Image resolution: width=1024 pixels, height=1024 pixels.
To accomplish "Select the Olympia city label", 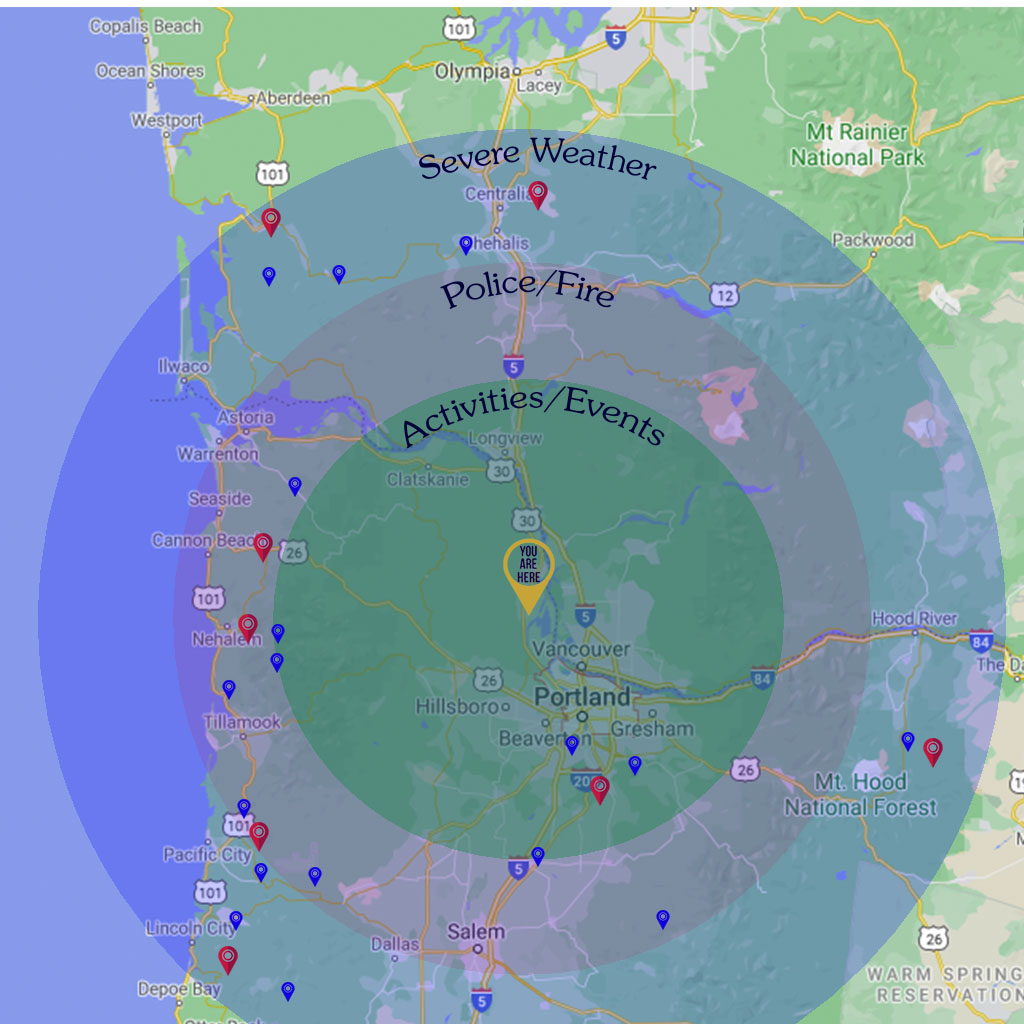I will coord(473,72).
